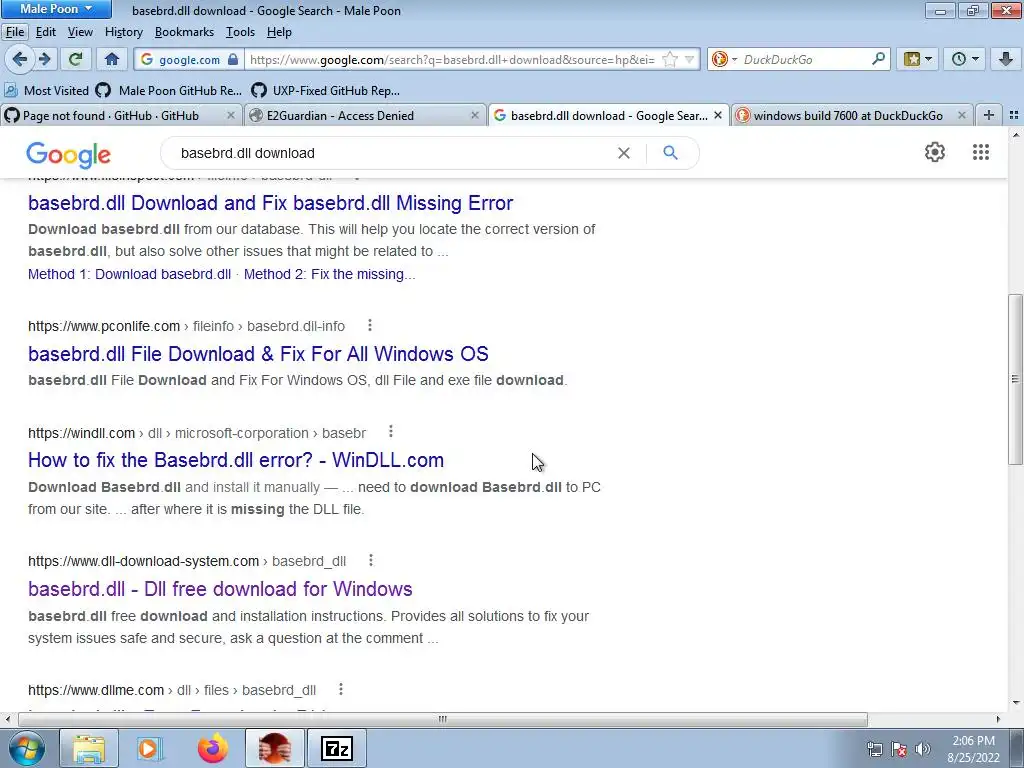This screenshot has width=1024, height=768.
Task: Launch Windows Media Player from taskbar
Action: 150,748
